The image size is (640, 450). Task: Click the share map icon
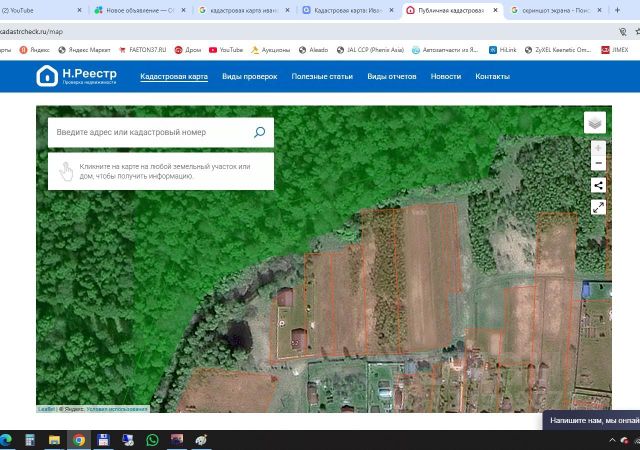point(598,185)
